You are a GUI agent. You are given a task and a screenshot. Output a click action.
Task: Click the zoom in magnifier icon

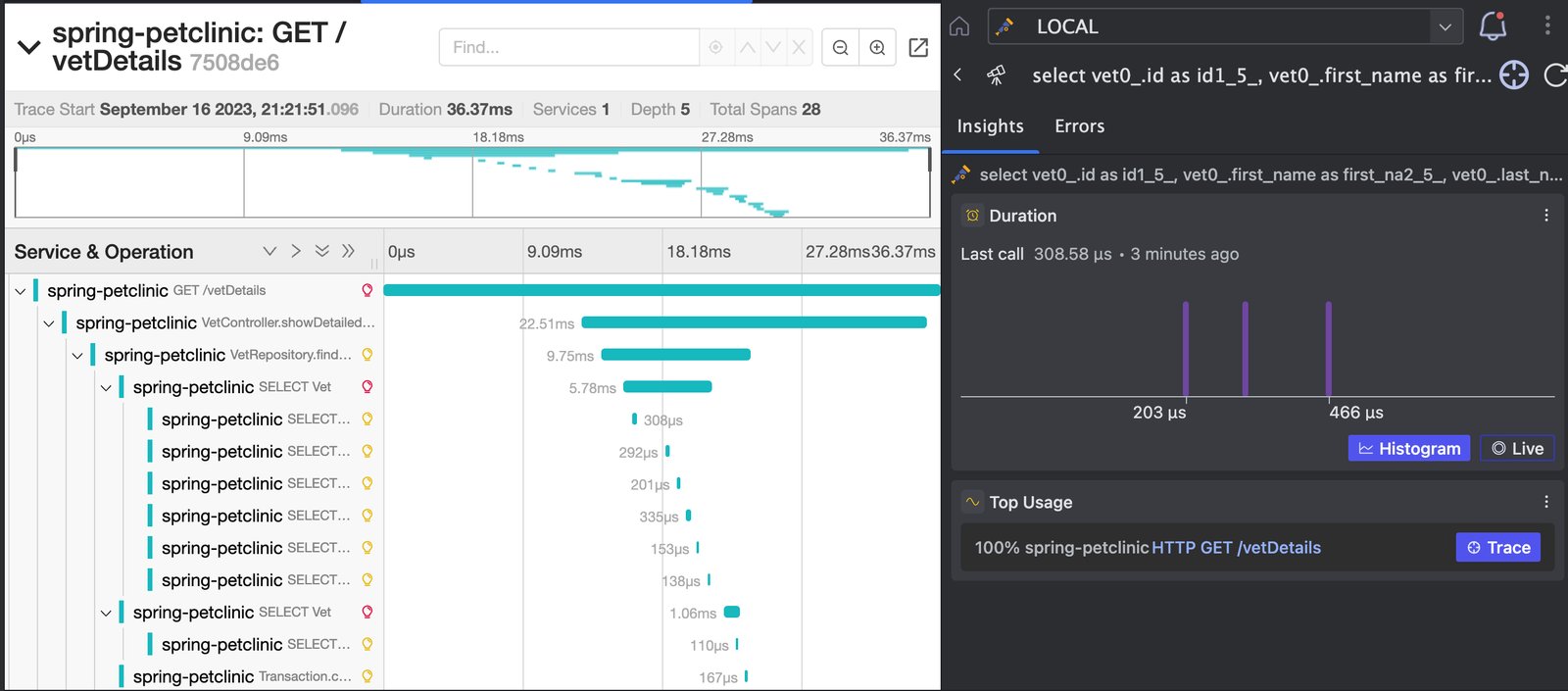point(878,47)
